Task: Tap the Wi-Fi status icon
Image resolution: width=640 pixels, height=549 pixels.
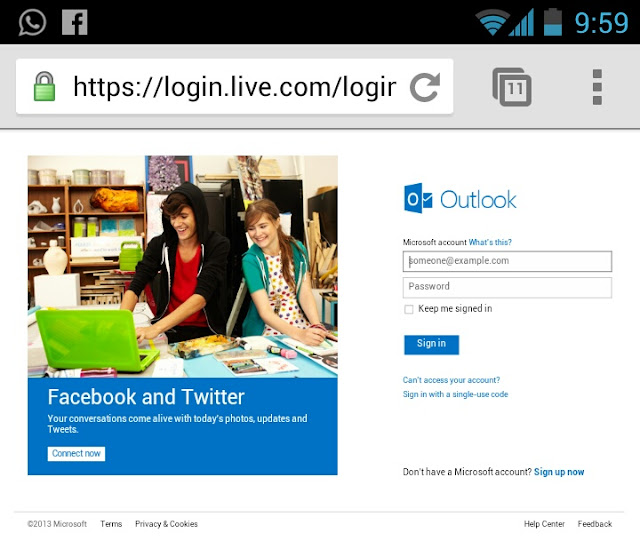Action: click(x=493, y=22)
